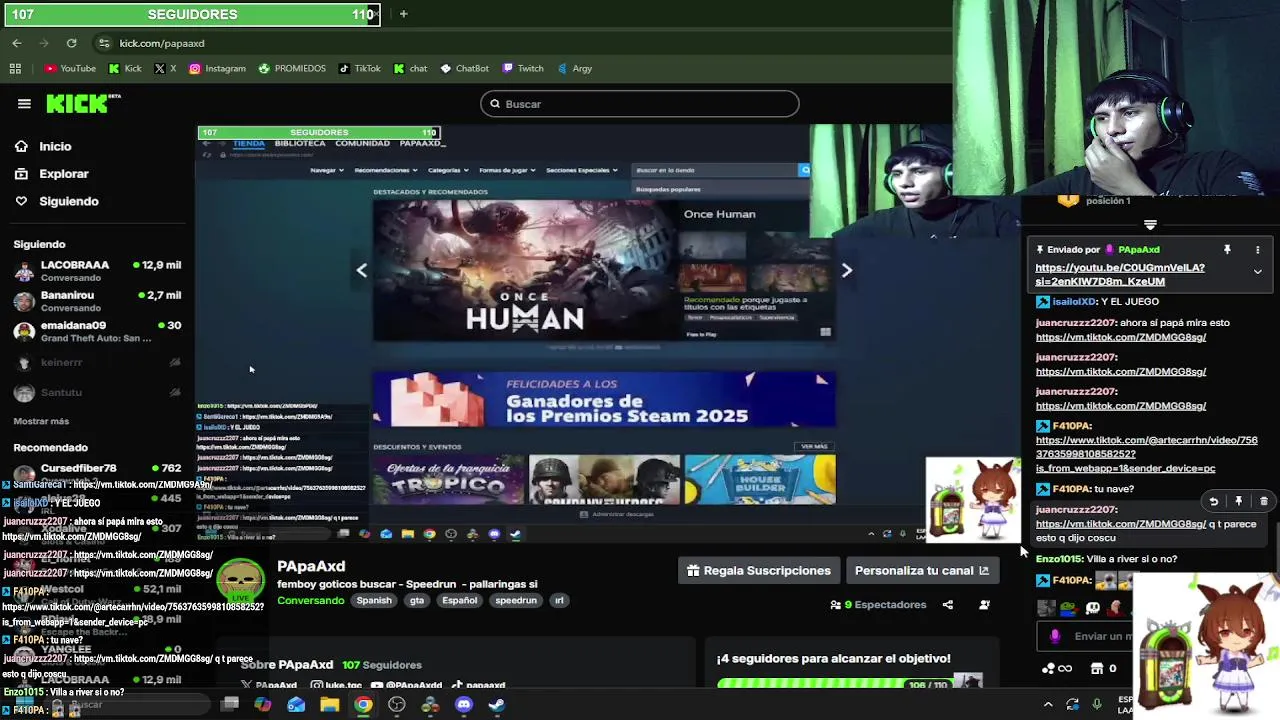This screenshot has width=1280, height=720.
Task: Open a new browser tab
Action: point(403,14)
